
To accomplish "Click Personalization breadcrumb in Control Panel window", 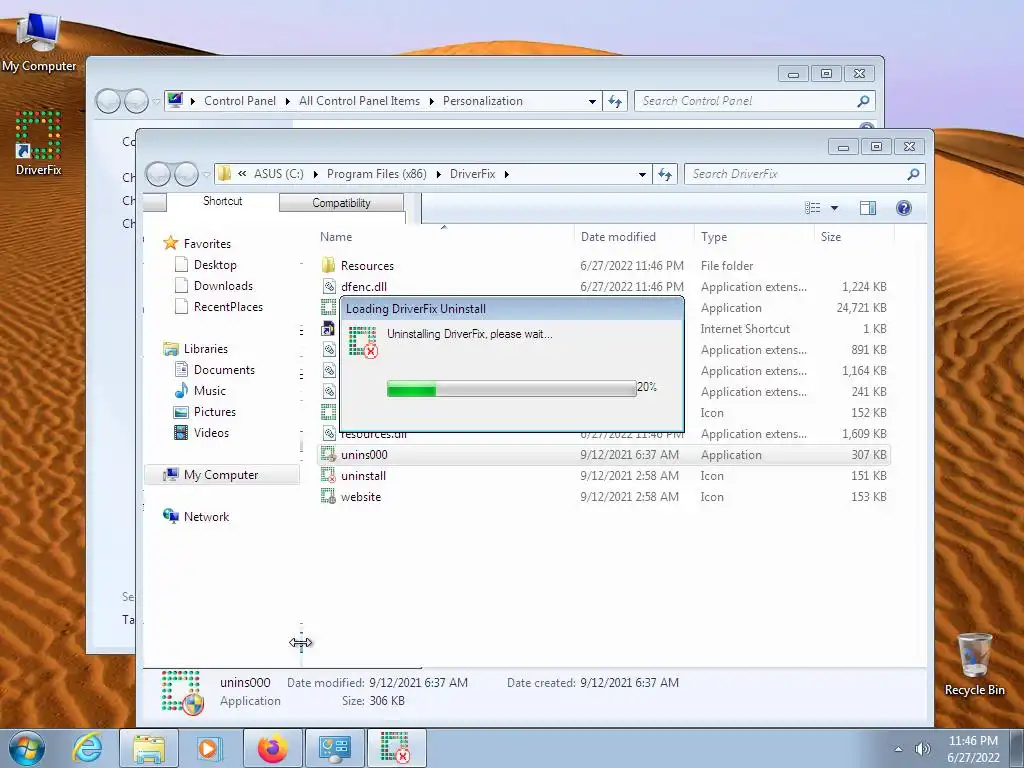I will pyautogui.click(x=483, y=101).
